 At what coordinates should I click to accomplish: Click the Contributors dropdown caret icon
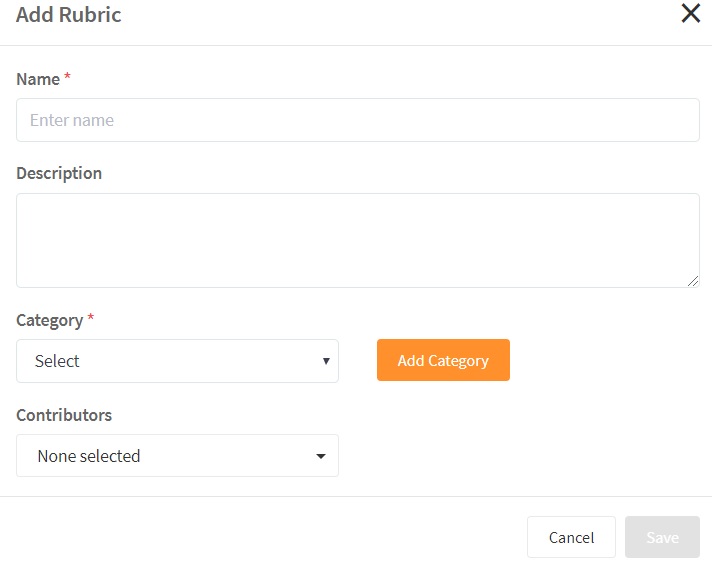coord(321,456)
